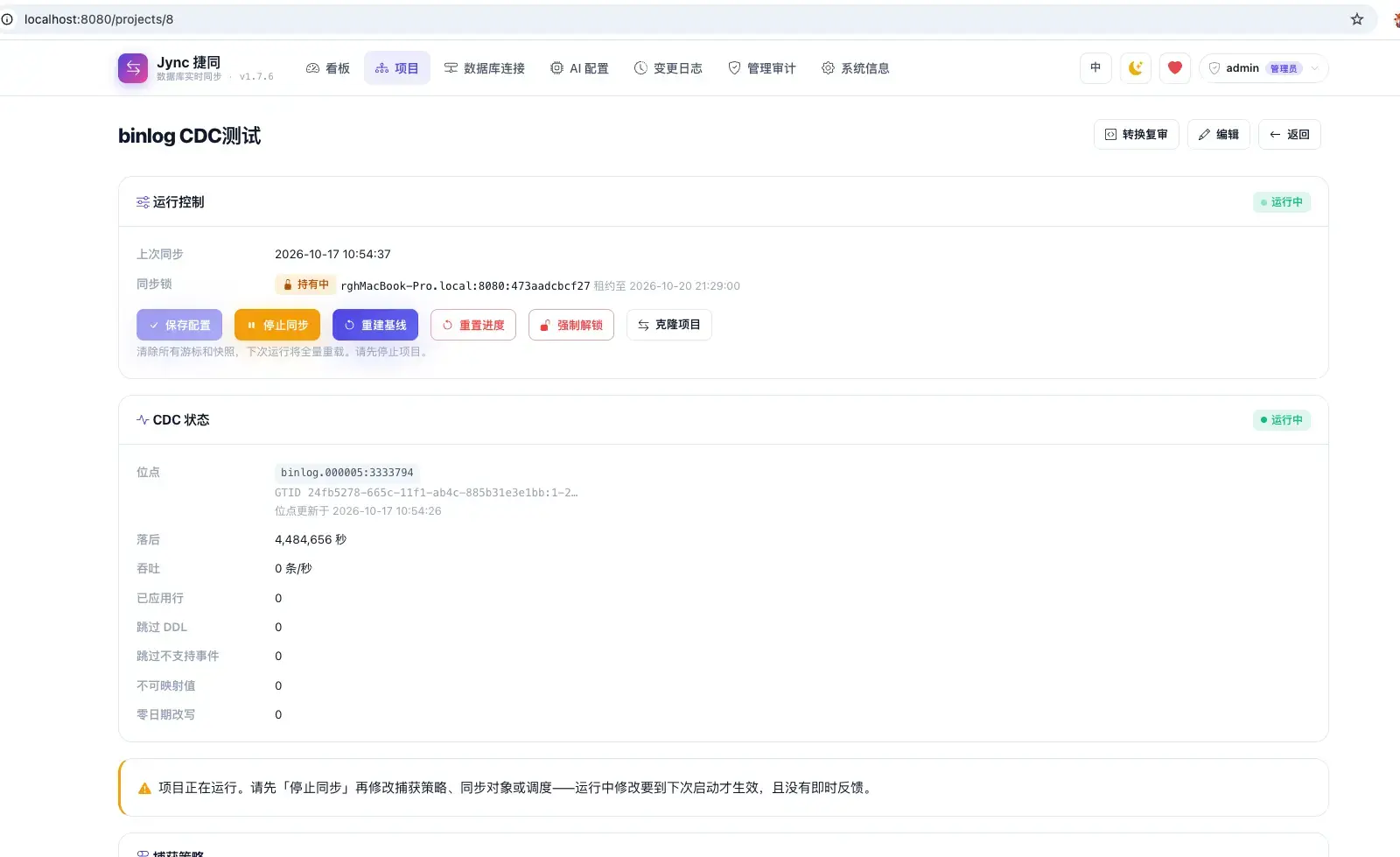The image size is (1400, 857).
Task: Click the 转换复审 button
Action: pos(1137,135)
